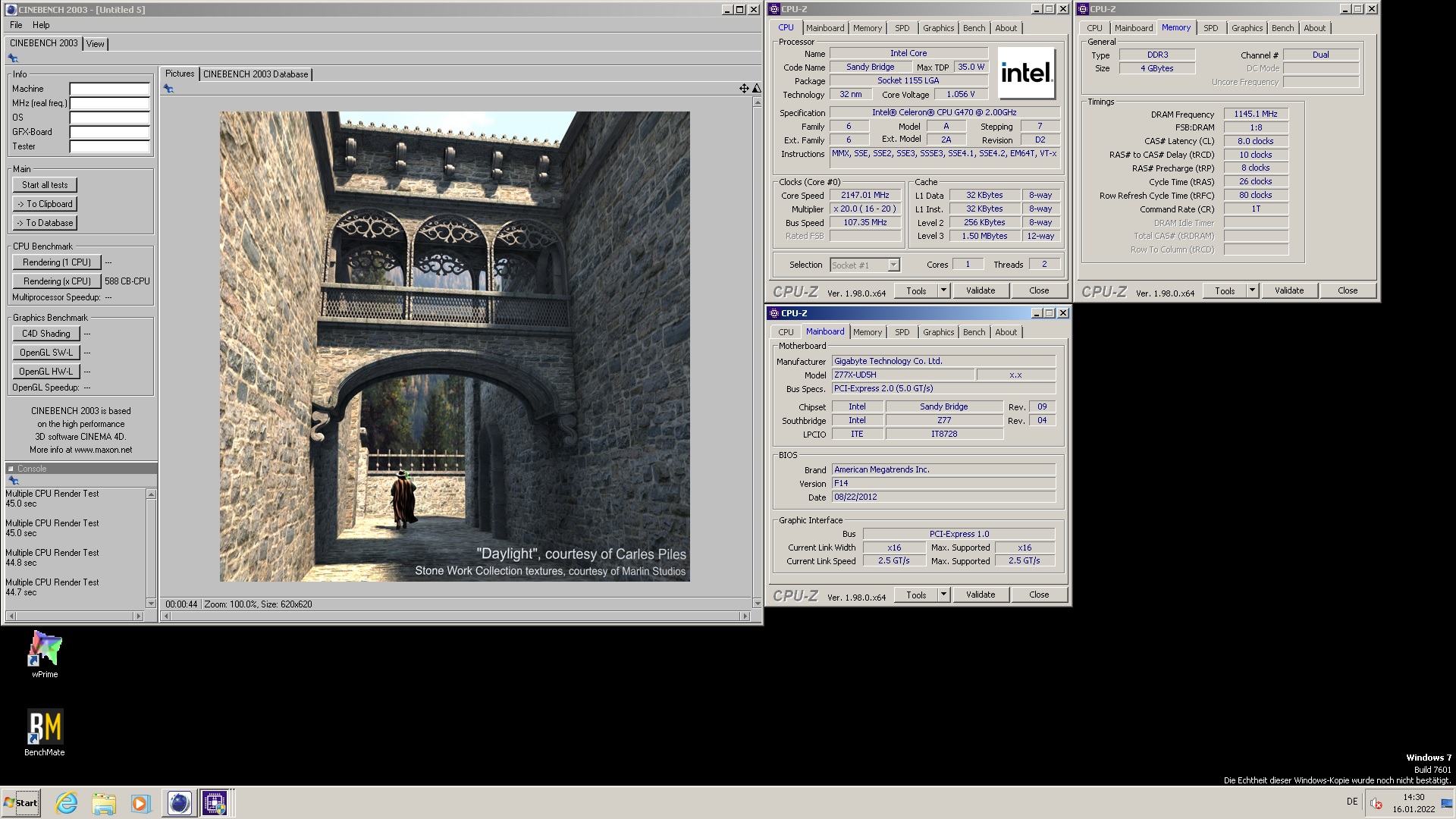Viewport: 1456px width, 819px height.
Task: Click the OS input field
Action: [110, 118]
